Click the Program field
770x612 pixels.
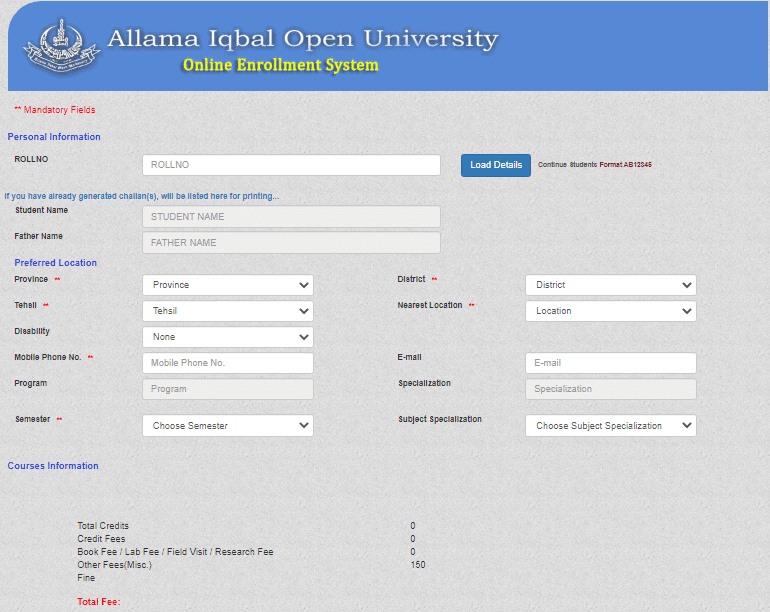click(x=228, y=389)
